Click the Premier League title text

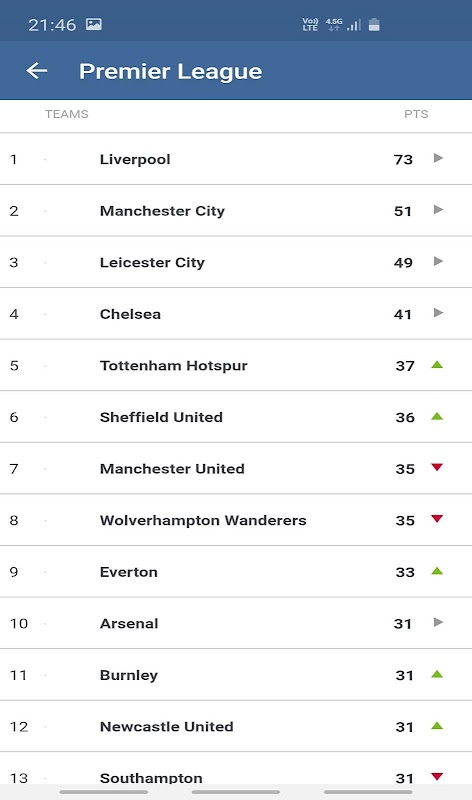click(170, 71)
